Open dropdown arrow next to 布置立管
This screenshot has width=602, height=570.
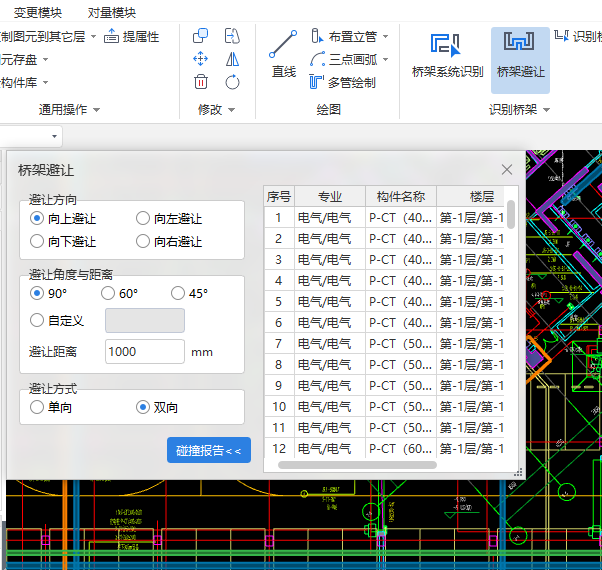coord(385,37)
